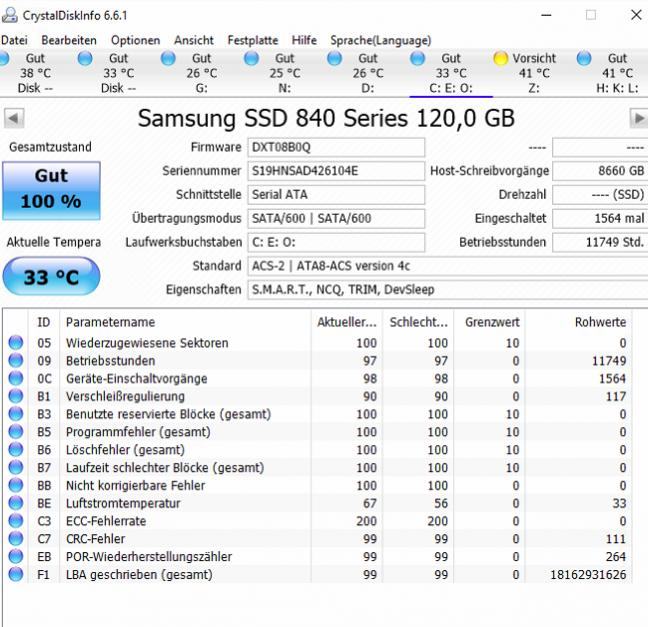Click status orb of Benutzte reservierte Blöcke row
The height and width of the screenshot is (627, 648).
click(x=16, y=414)
